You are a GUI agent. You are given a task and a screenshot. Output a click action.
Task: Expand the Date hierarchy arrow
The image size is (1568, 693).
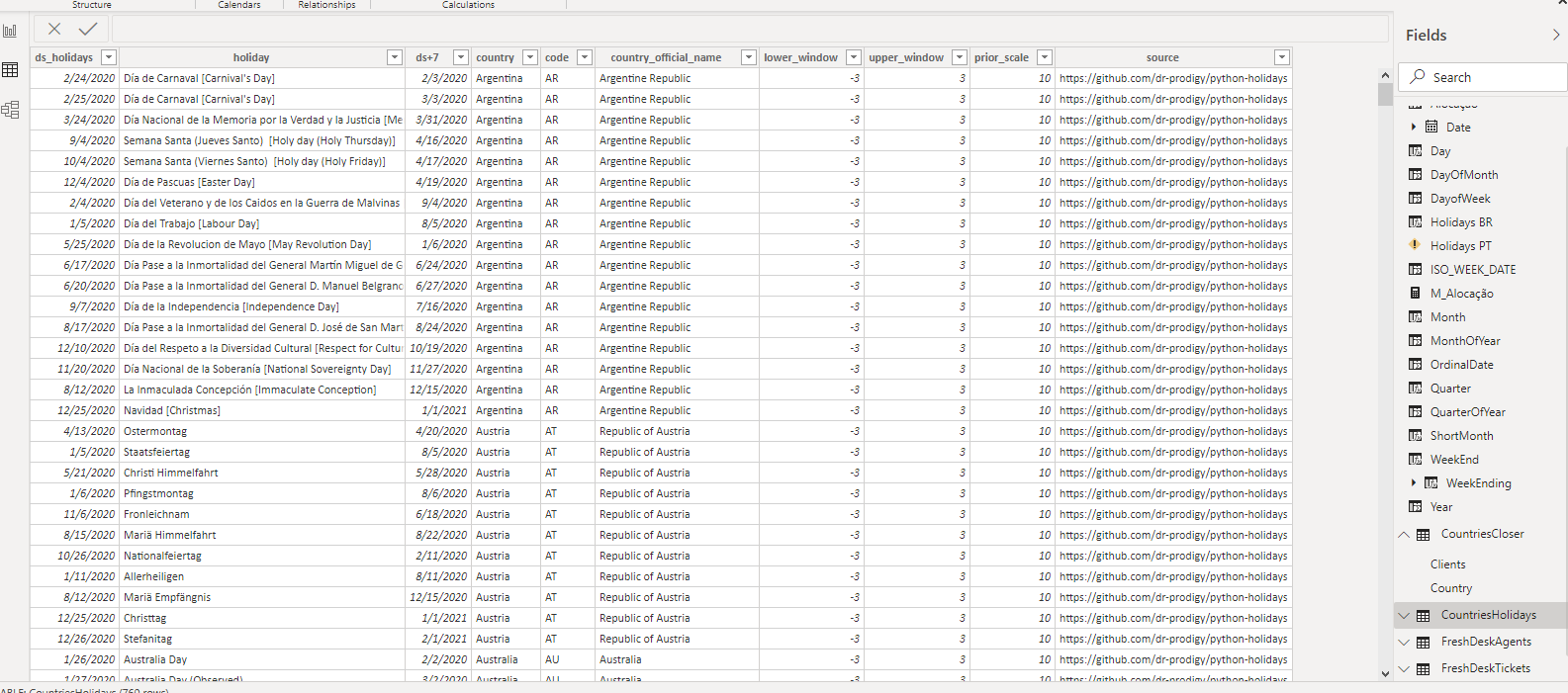pyautogui.click(x=1414, y=127)
